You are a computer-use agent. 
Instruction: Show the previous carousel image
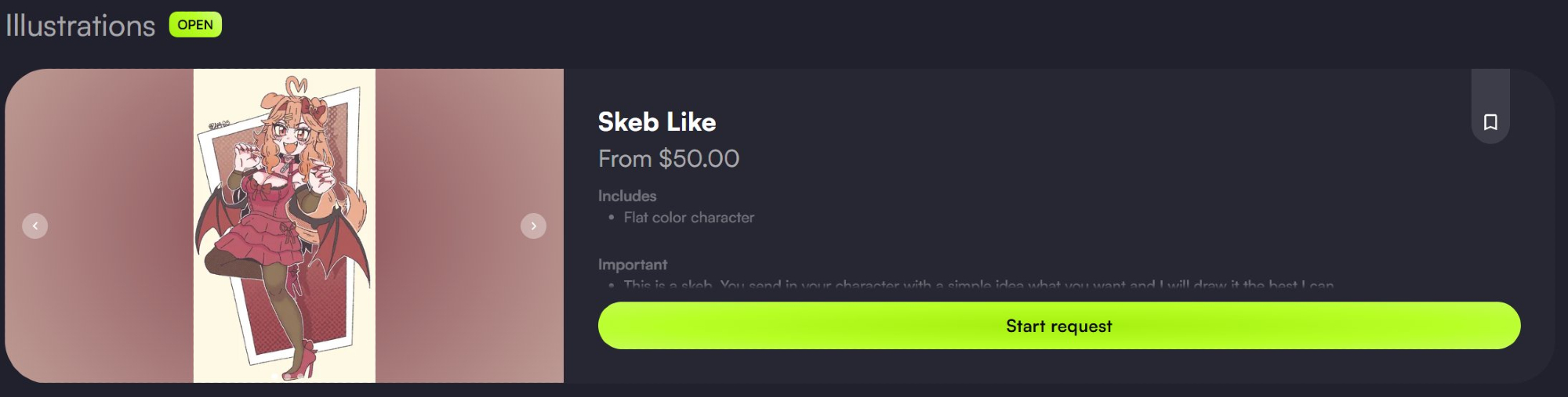point(34,226)
